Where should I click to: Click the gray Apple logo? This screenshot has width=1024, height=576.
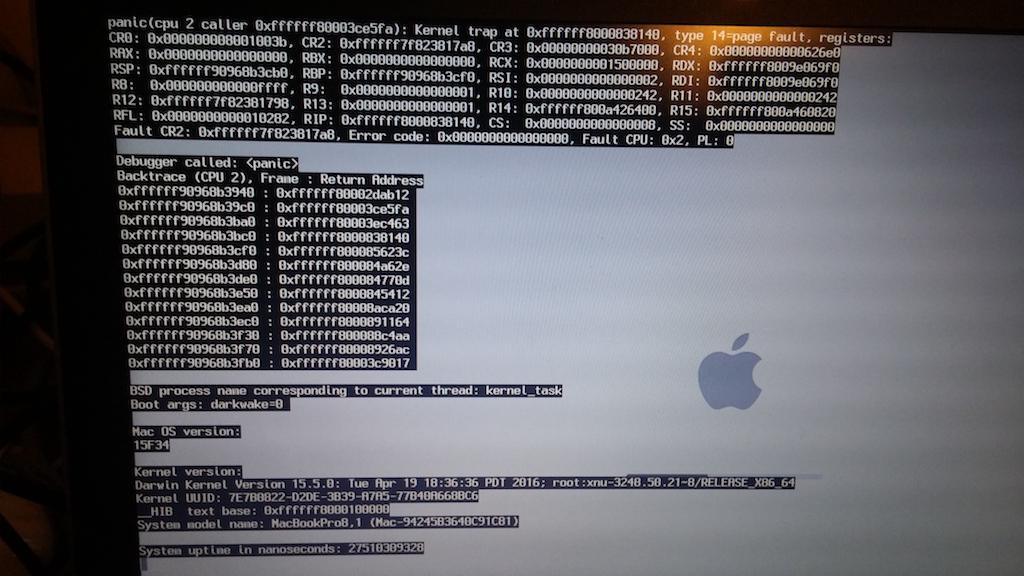pos(729,372)
